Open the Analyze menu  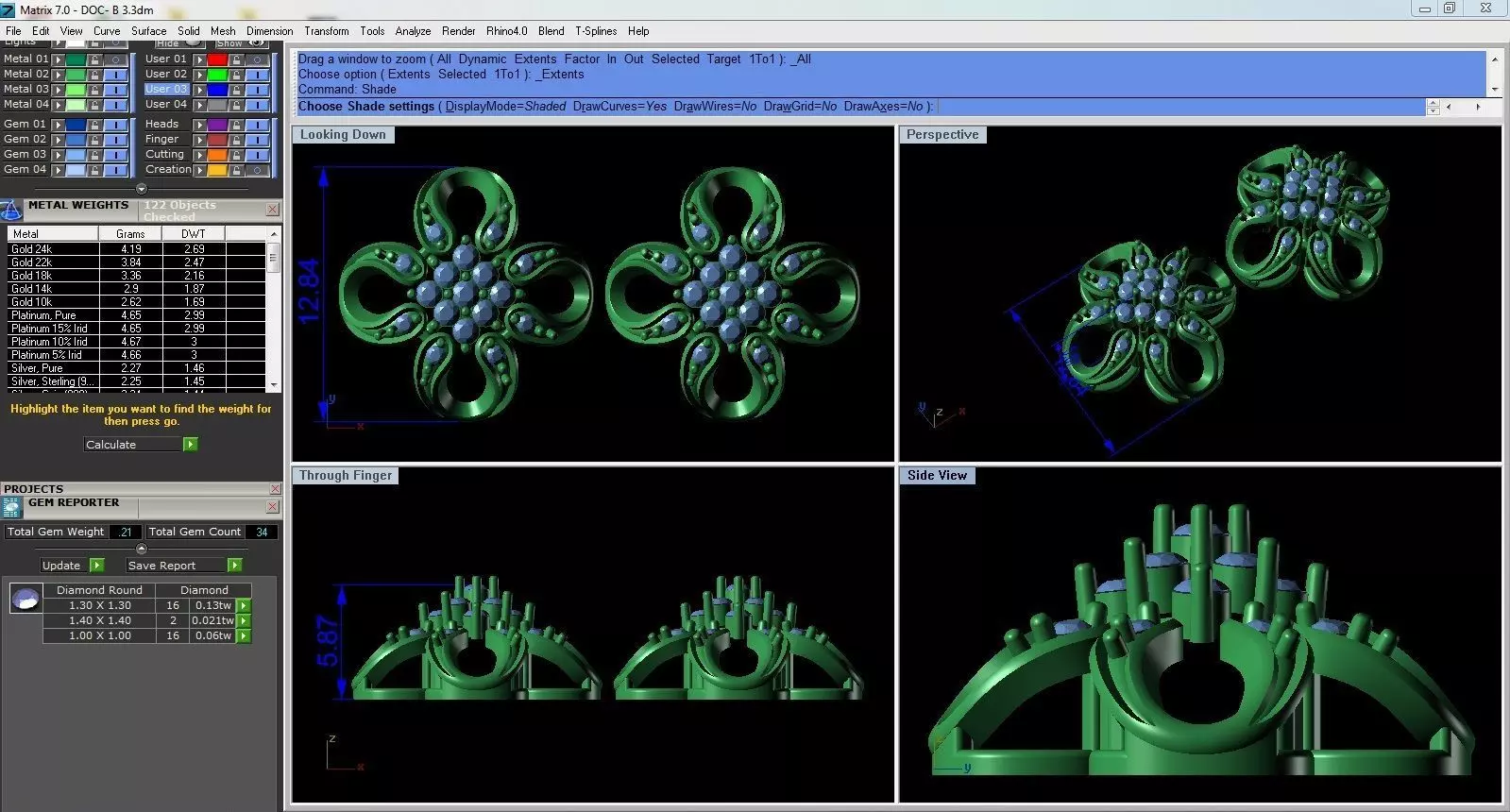[413, 31]
